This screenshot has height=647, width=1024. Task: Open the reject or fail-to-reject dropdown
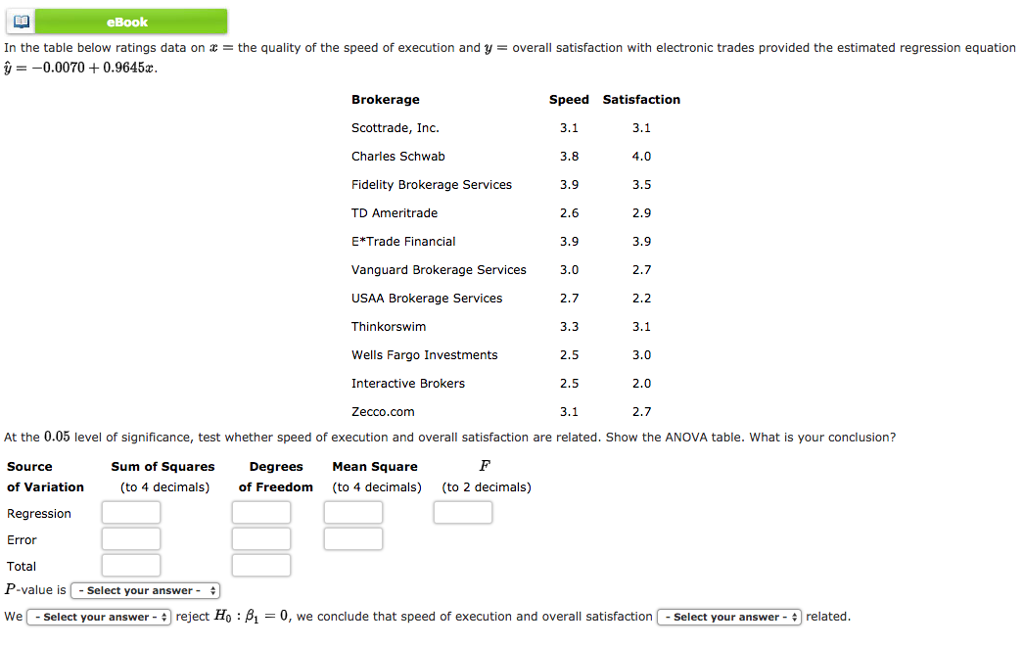97,617
